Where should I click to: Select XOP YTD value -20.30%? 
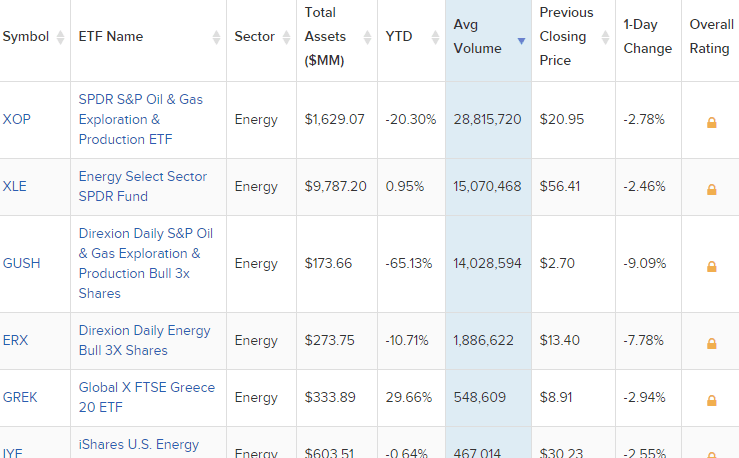[x=411, y=119]
